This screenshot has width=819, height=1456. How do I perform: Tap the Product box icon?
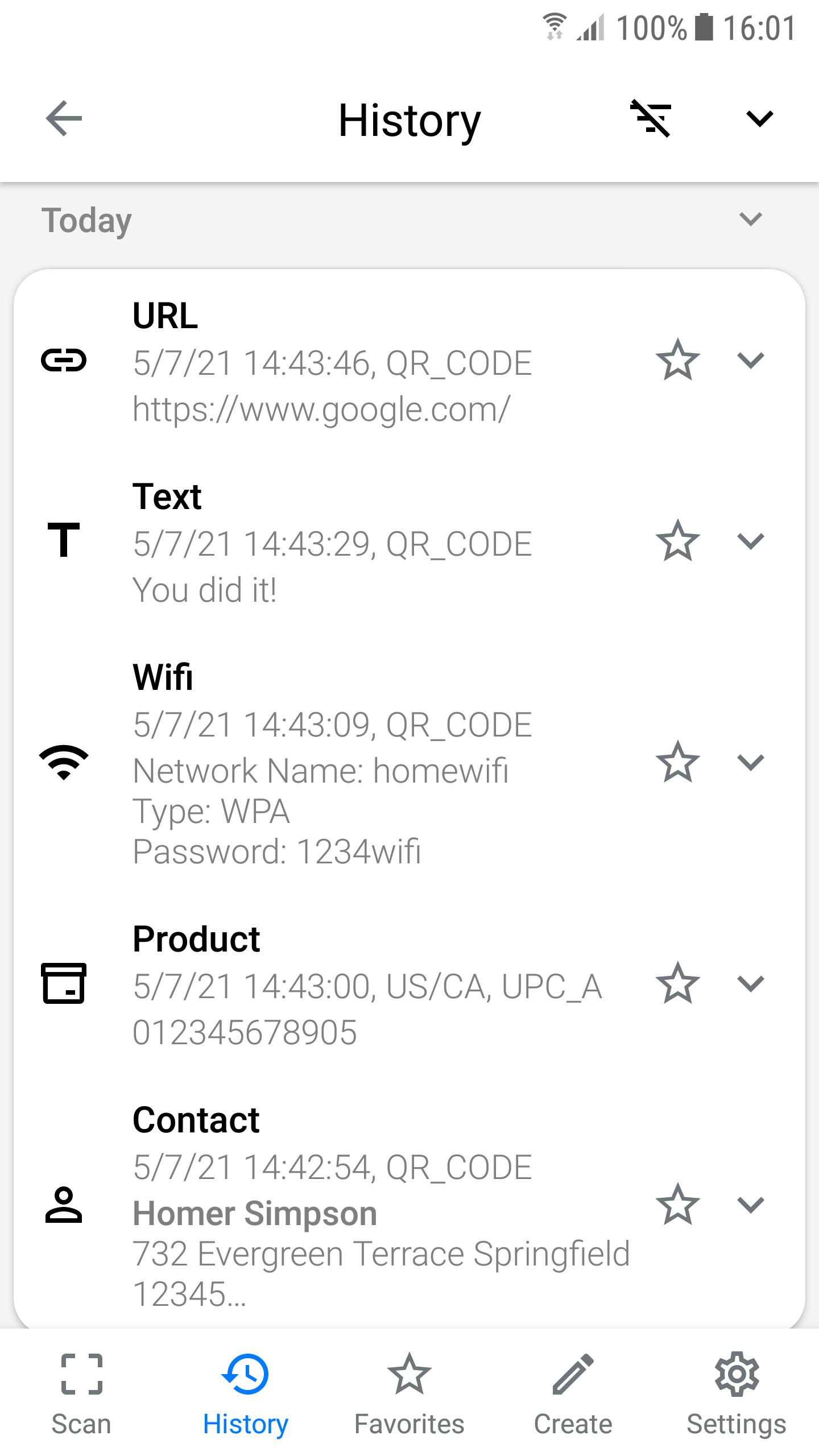tap(64, 983)
